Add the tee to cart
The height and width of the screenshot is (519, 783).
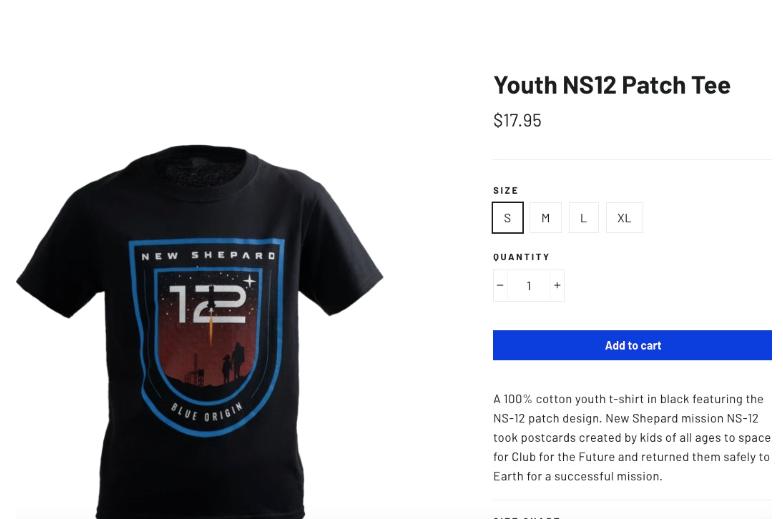click(x=632, y=345)
